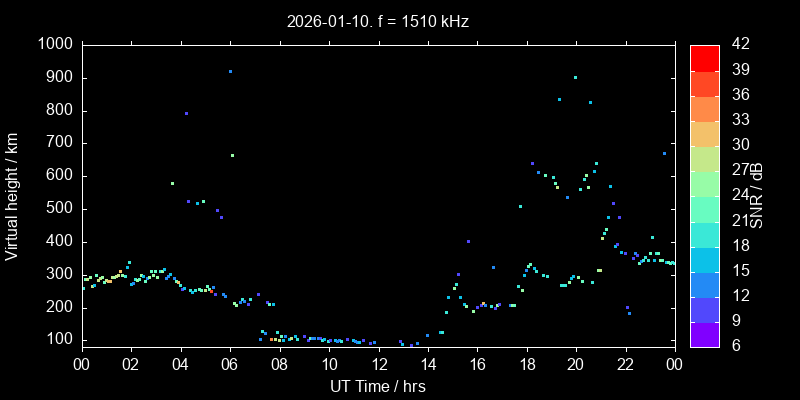Image resolution: width=800 pixels, height=400 pixels.
Task: Click the cyan data point at 900 km near 20 UT
Action: (575, 77)
